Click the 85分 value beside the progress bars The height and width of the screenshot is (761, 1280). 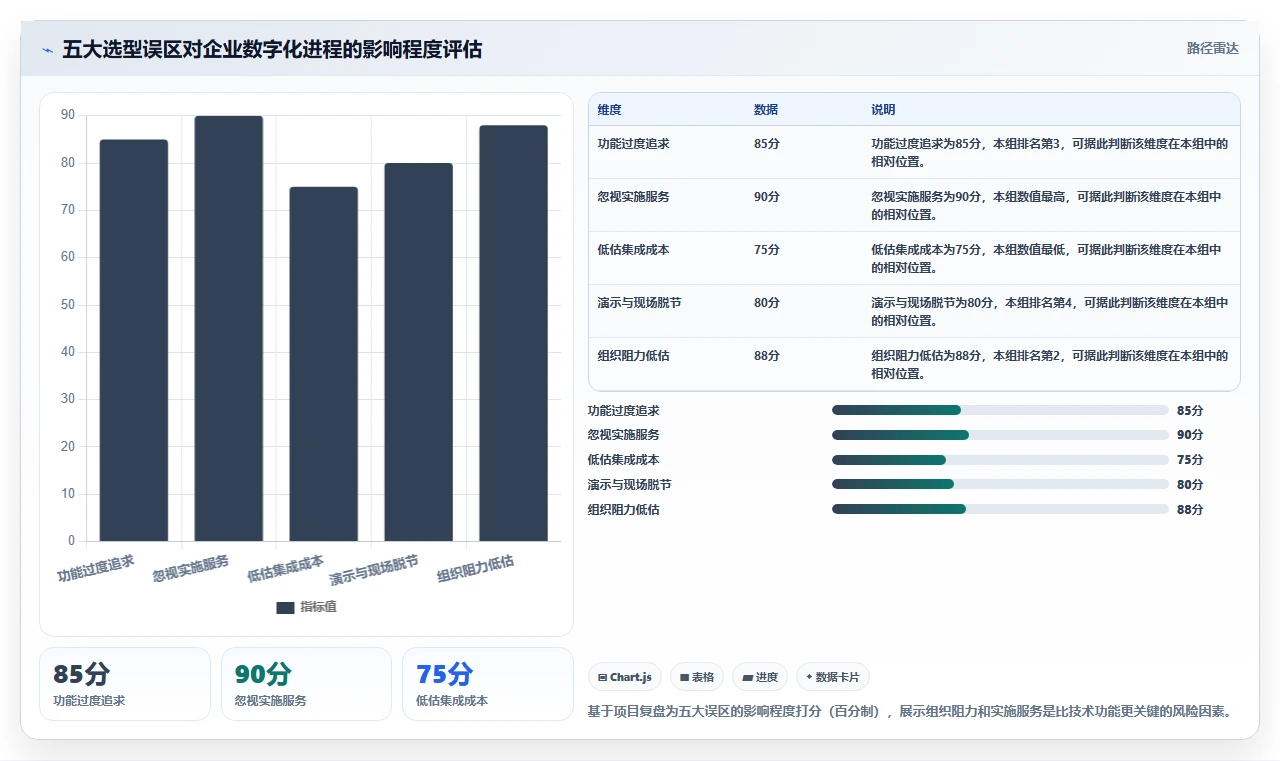[x=1190, y=411]
